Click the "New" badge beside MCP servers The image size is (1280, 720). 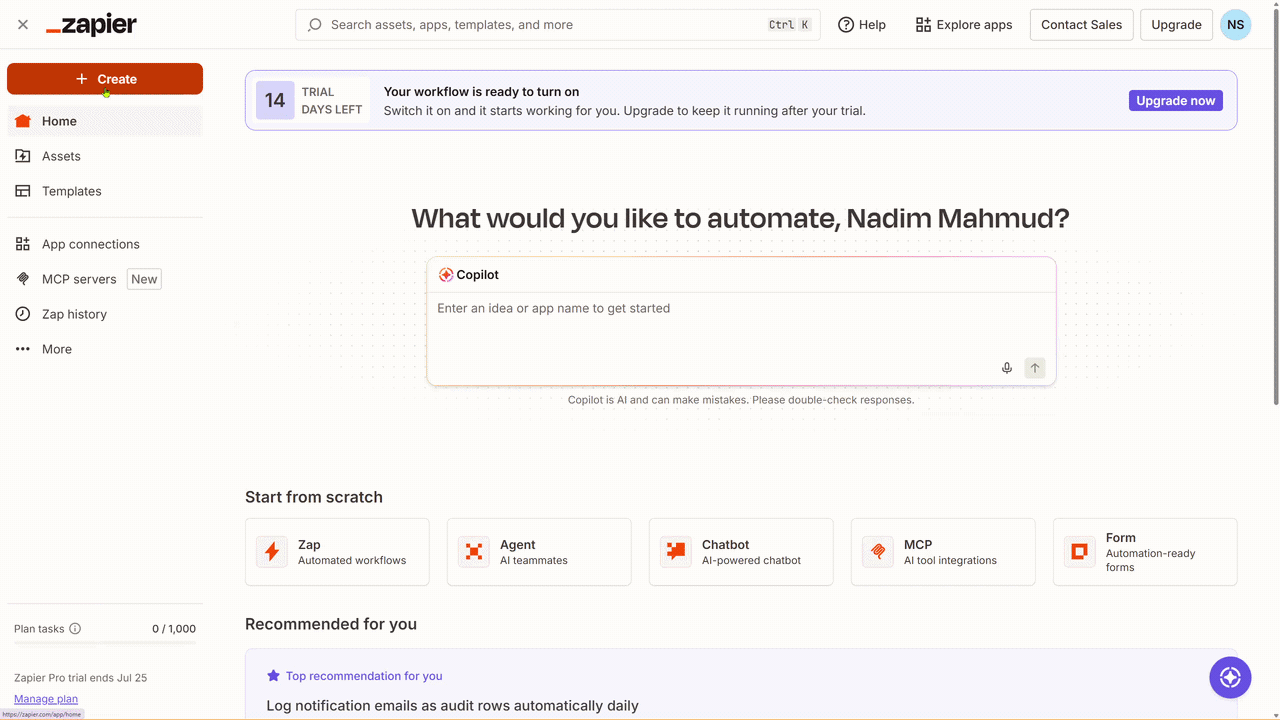tap(144, 279)
